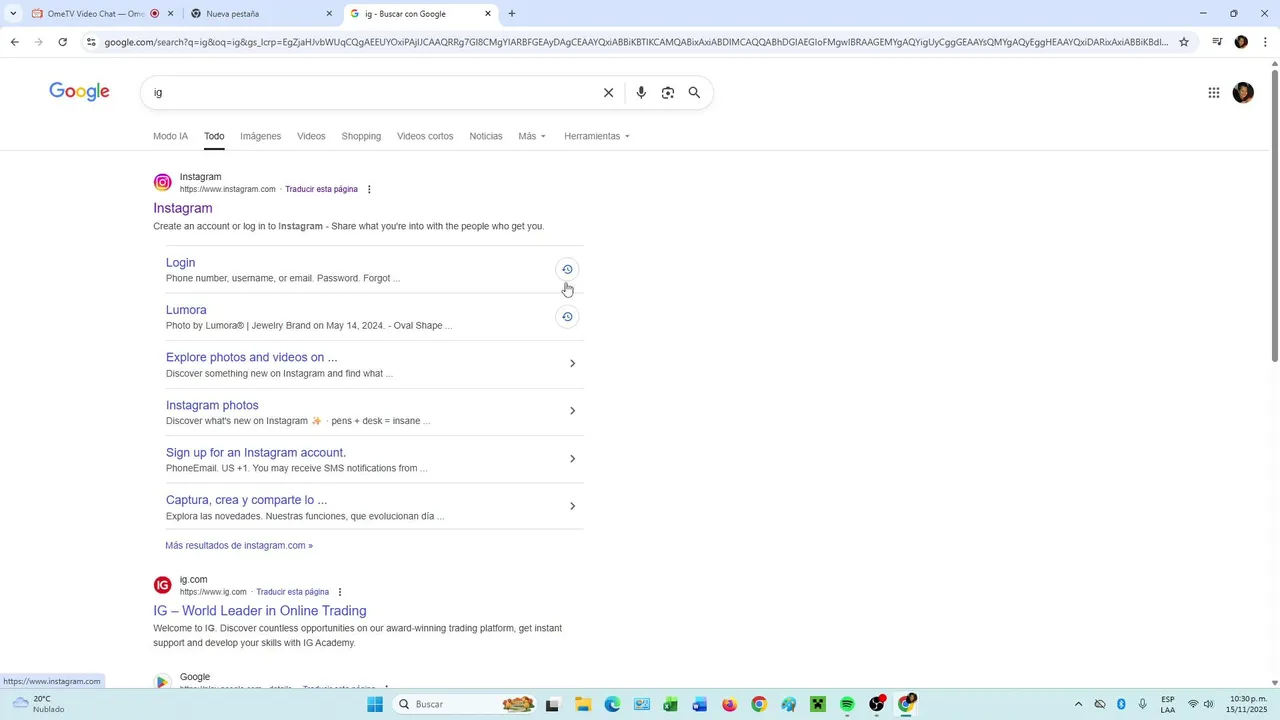Open Excel from the taskbar
The height and width of the screenshot is (720, 1280).
(670, 704)
